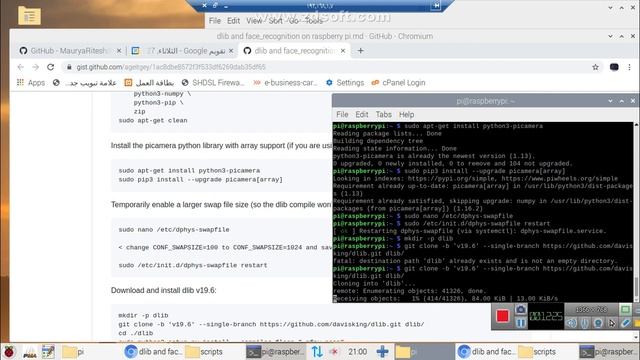Screen dimensions: 640x360
Task: Click the green capture-area icon in recorder
Action: pyautogui.click(x=625, y=310)
